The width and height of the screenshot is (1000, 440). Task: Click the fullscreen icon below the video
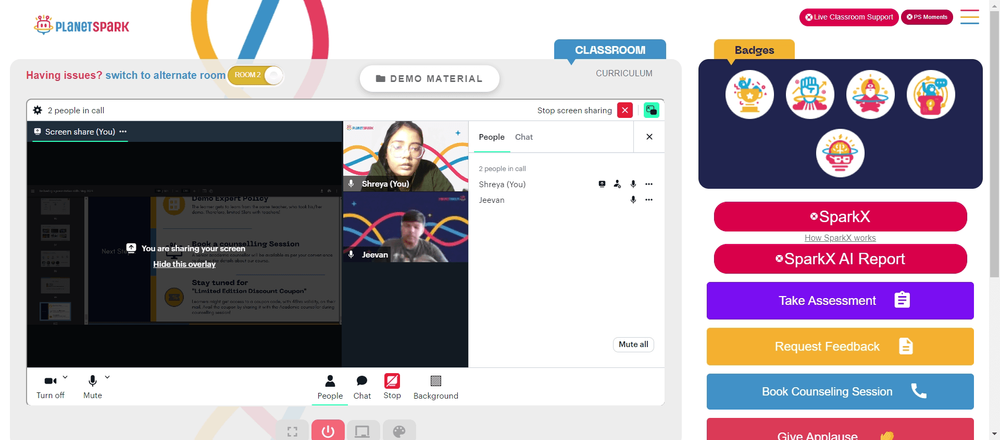tap(292, 432)
